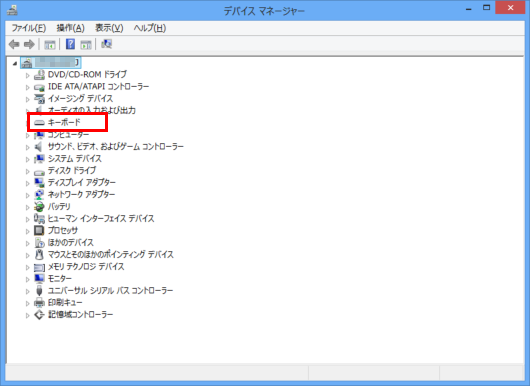Open the Help question-mark toolbar icon
Screen dimensions: 530x386
[x=70, y=44]
